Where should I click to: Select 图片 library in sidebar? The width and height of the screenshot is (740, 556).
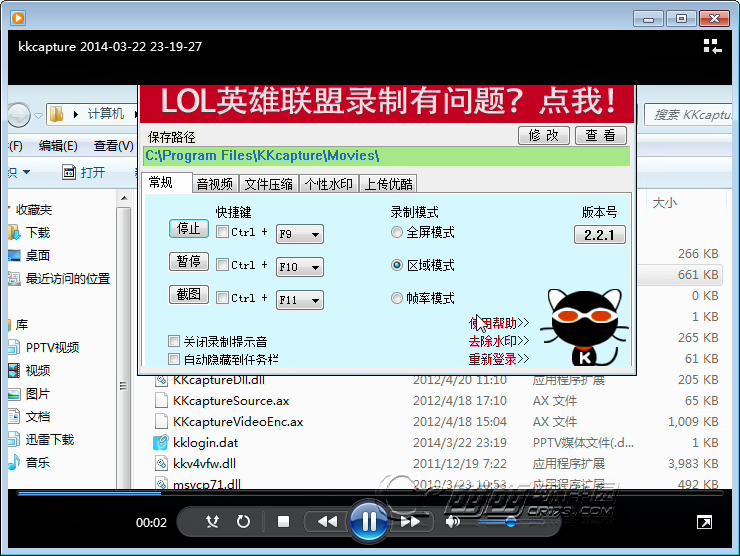point(38,394)
